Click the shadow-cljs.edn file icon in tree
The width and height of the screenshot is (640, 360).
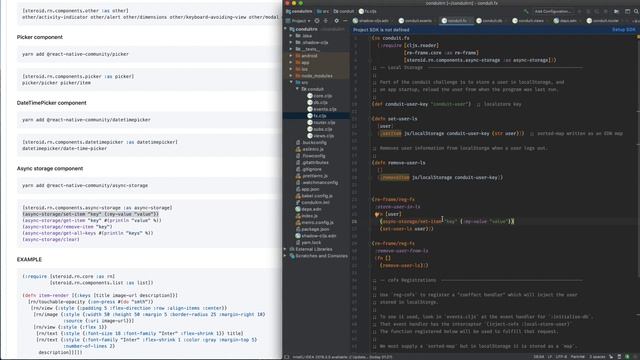click(298, 236)
